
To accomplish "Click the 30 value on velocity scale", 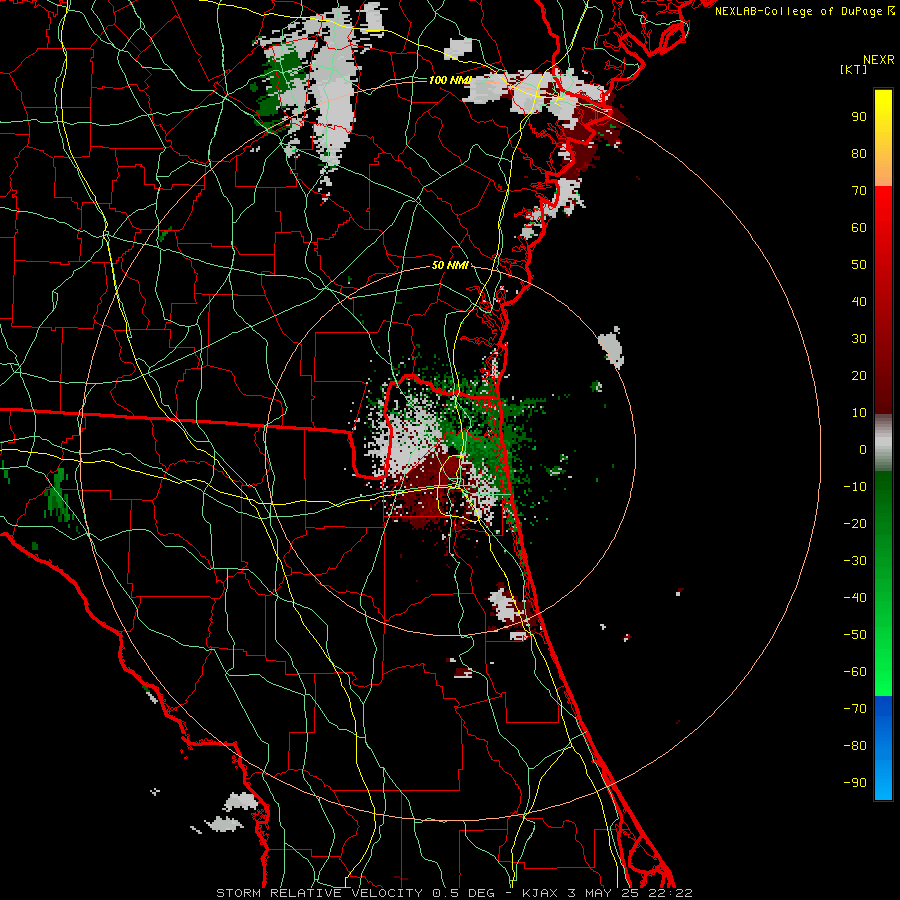I will (859, 339).
